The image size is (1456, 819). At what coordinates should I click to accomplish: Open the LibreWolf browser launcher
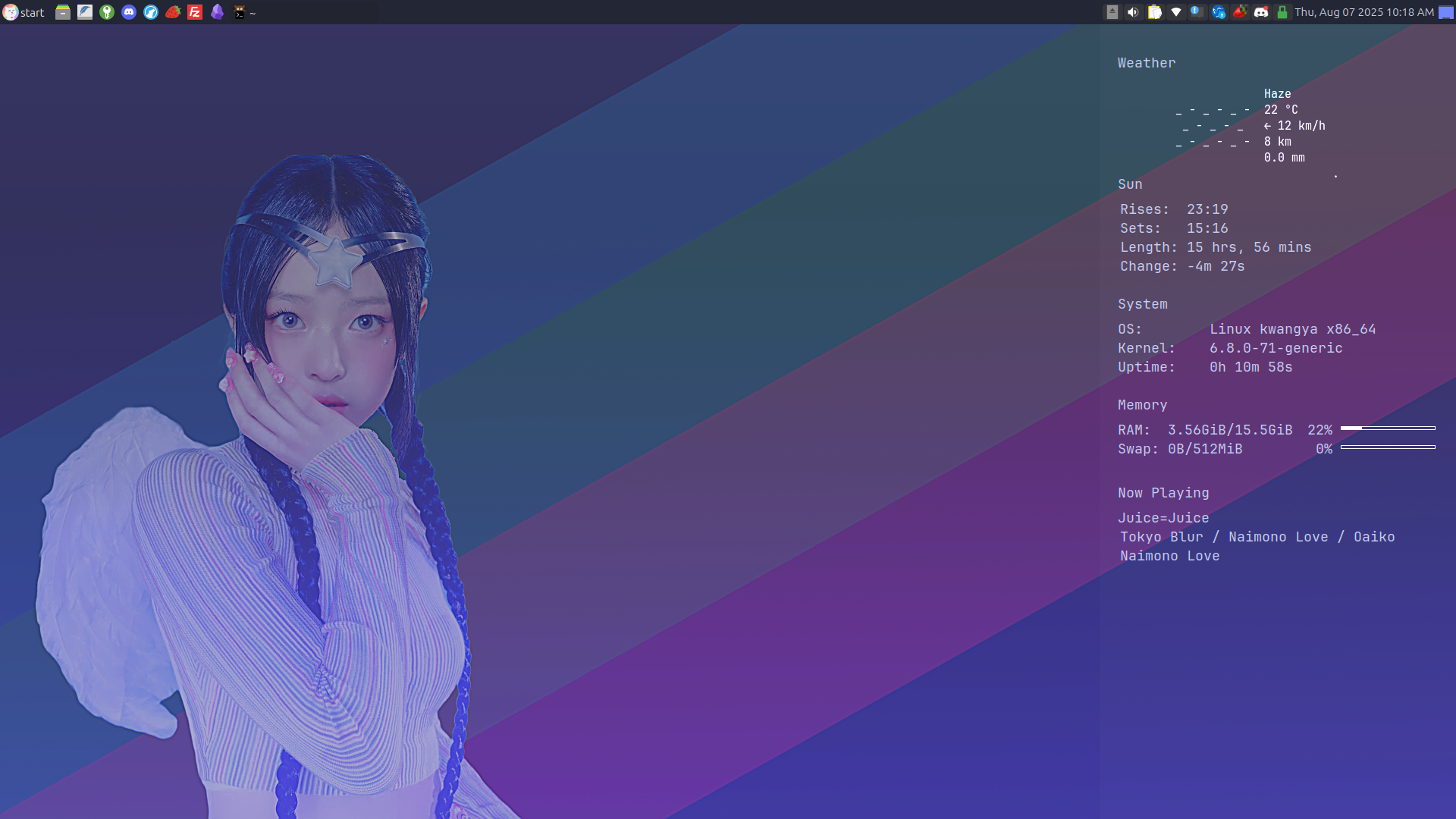coord(150,12)
